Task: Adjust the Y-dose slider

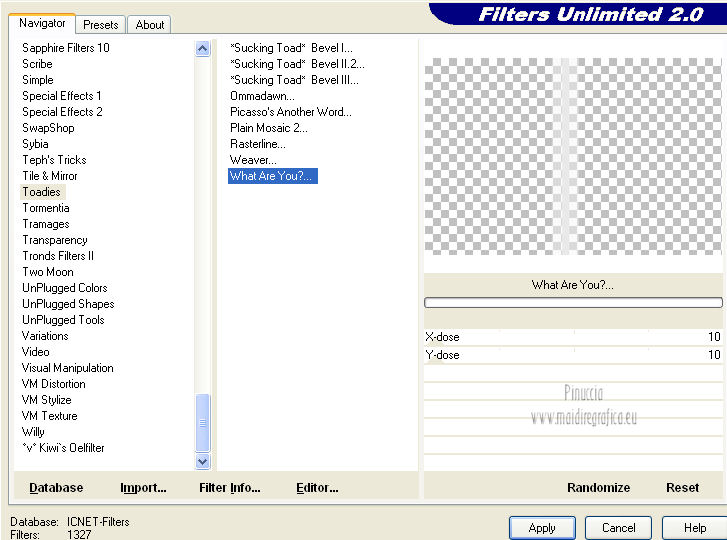Action: [x=573, y=355]
